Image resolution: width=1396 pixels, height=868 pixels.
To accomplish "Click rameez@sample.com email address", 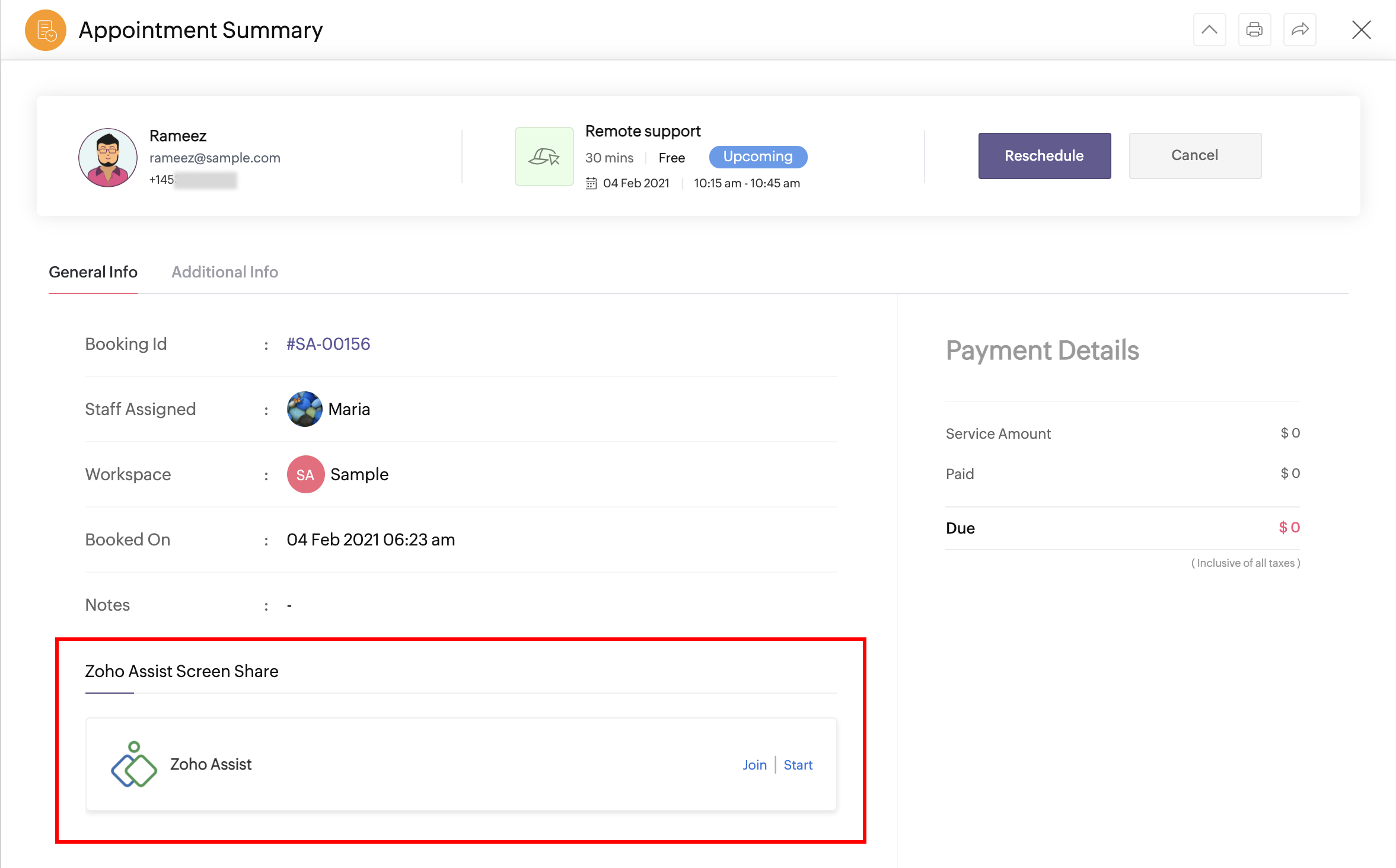I will [x=215, y=158].
